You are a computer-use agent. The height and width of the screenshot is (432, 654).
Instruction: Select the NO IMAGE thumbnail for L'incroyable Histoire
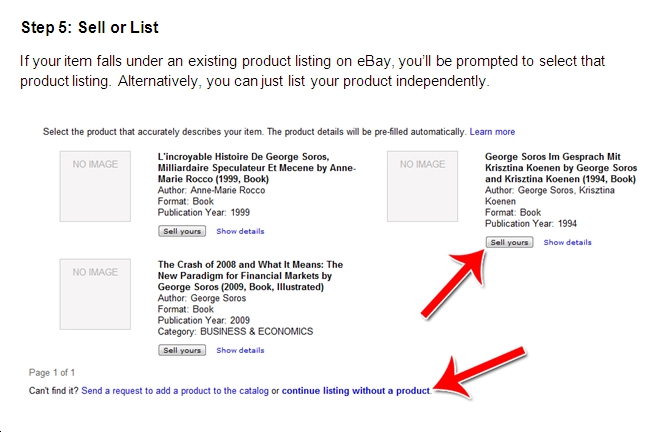pyautogui.click(x=95, y=186)
